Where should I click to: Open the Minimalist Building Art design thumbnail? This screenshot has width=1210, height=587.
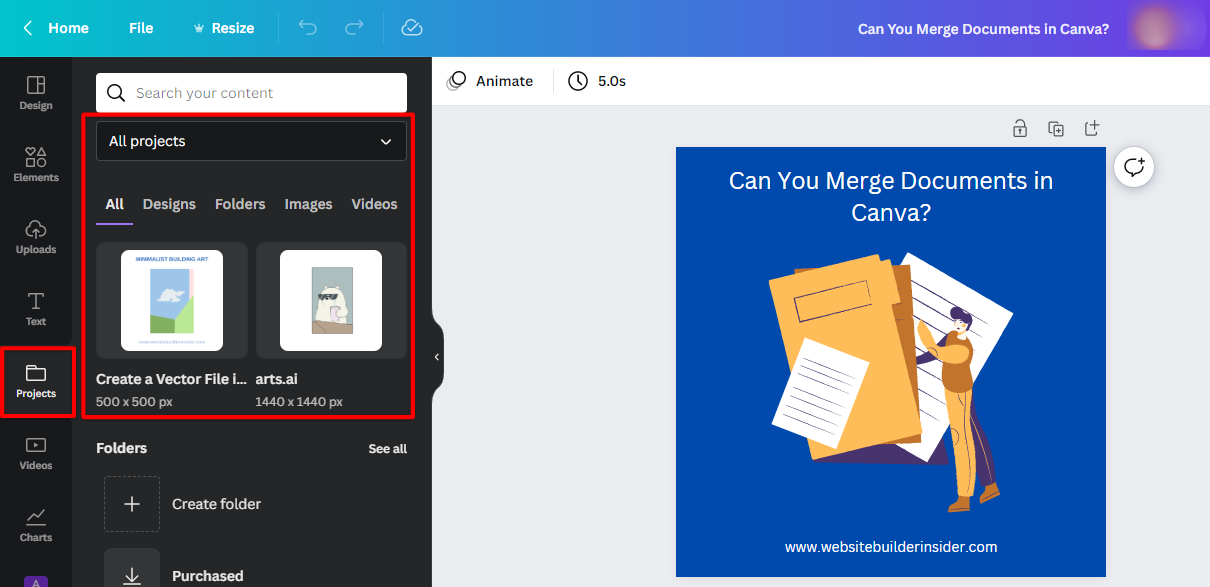pos(172,300)
